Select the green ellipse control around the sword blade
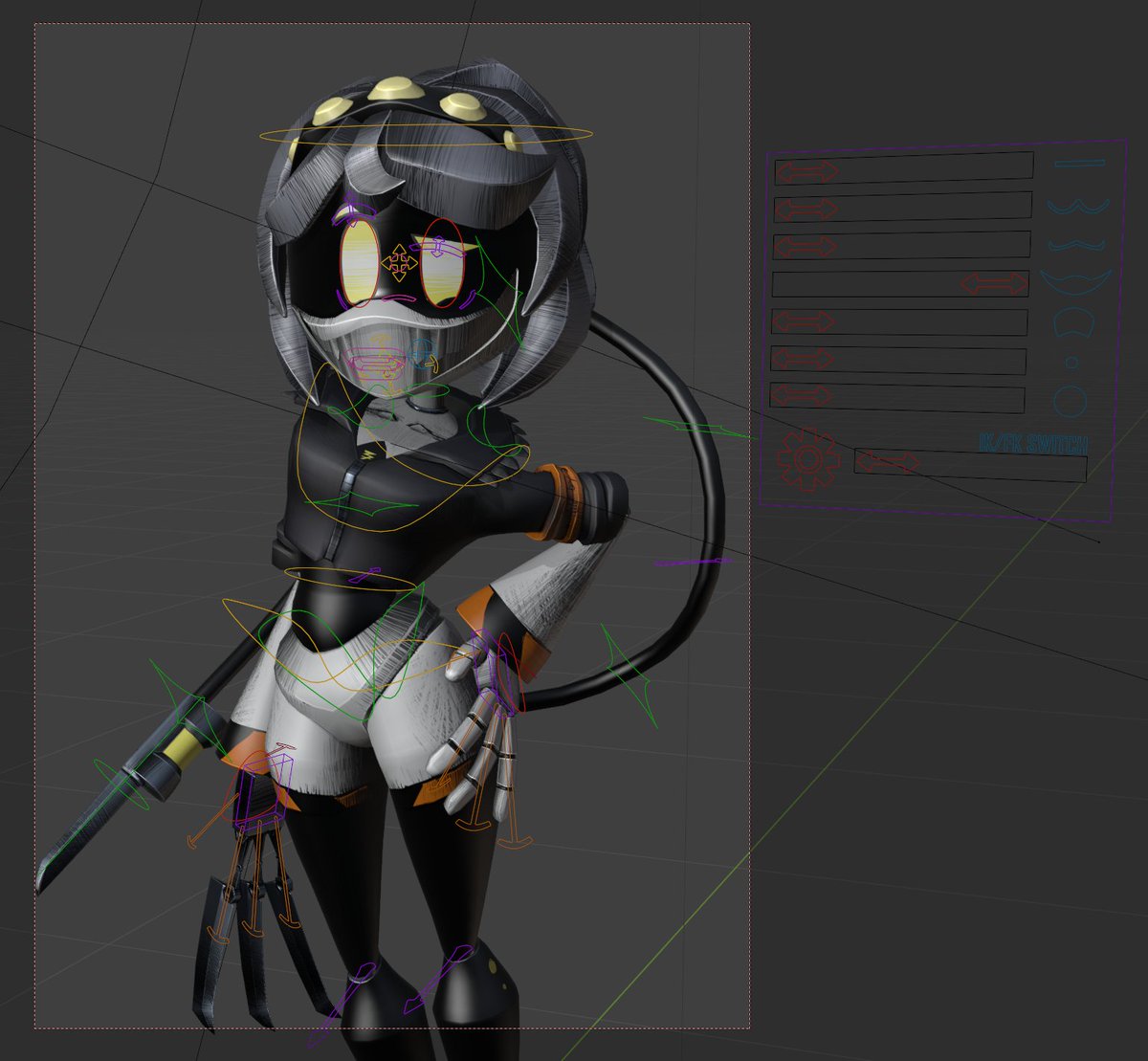 click(x=122, y=783)
